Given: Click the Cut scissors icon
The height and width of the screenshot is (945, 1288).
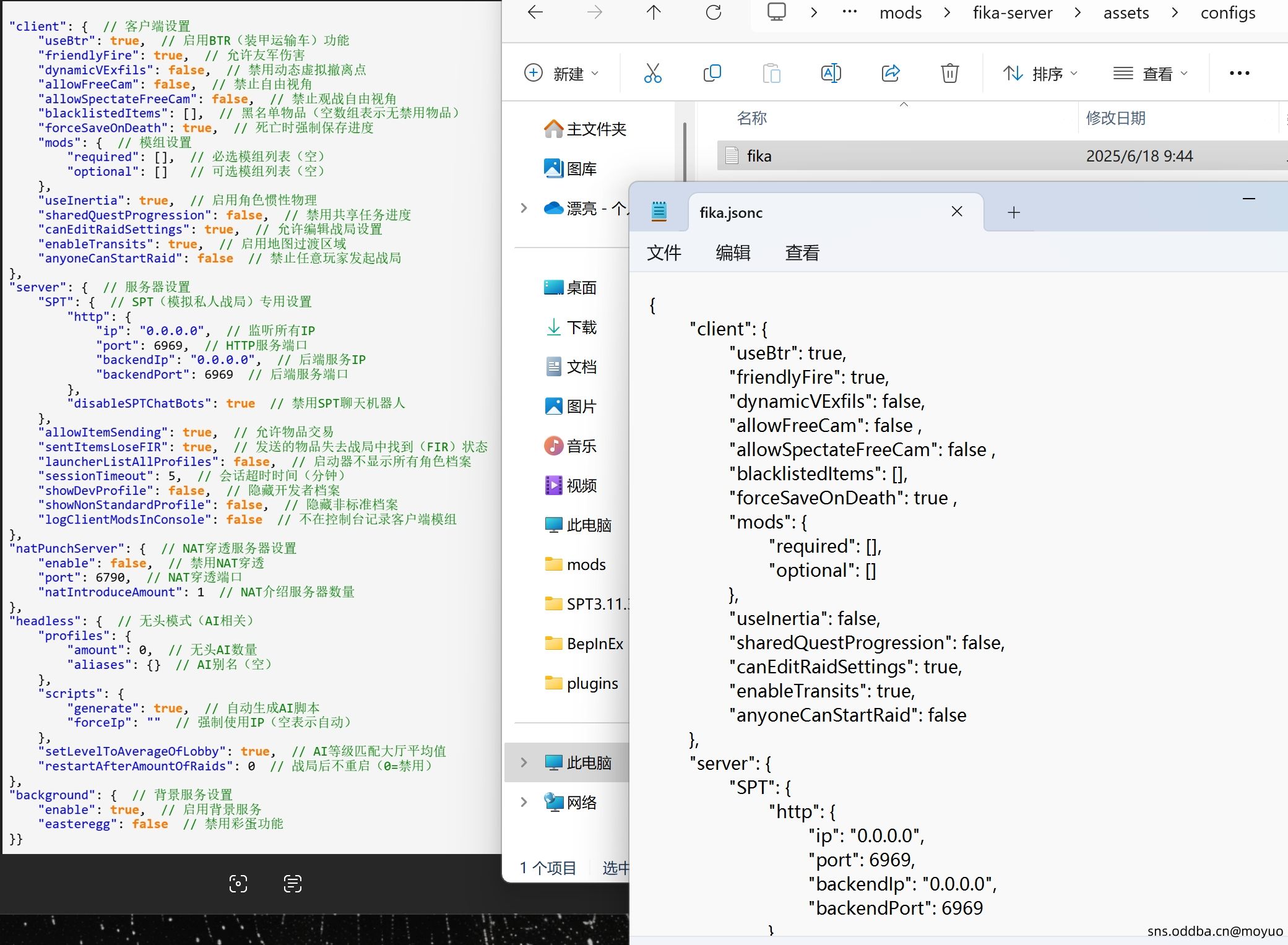Looking at the screenshot, I should 652,73.
